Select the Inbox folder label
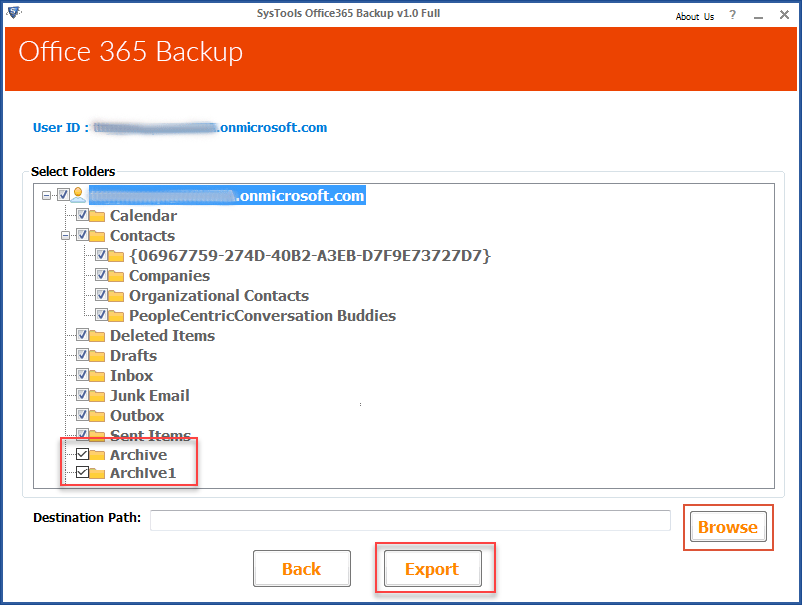Screen dimensions: 802x605 (131, 375)
